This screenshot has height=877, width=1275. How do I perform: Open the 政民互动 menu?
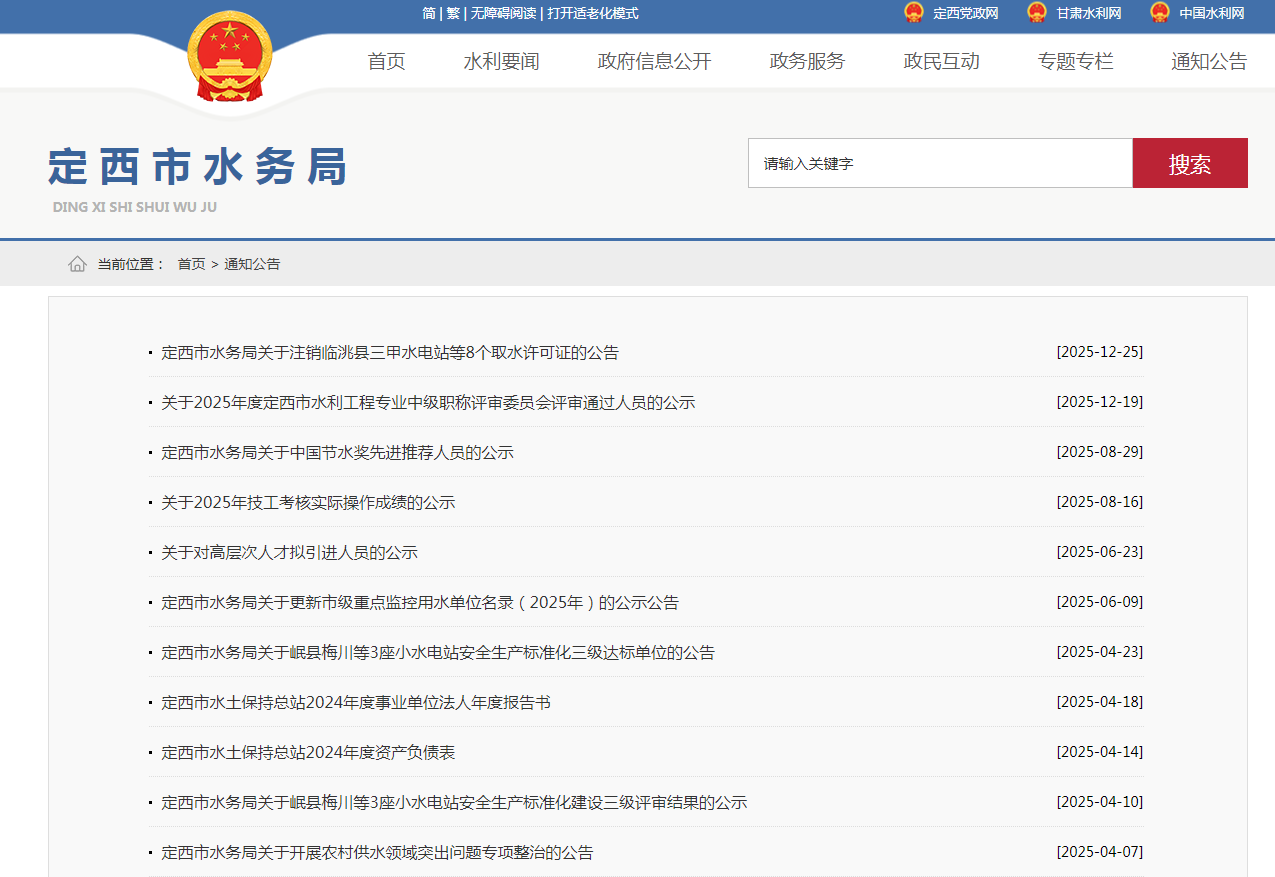[x=941, y=62]
